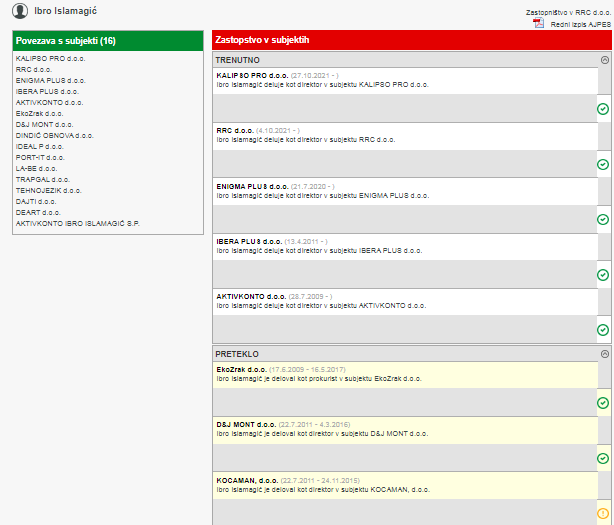Click green checkmark icon for EkoZrak entry
614x525 pixels.
click(x=602, y=403)
